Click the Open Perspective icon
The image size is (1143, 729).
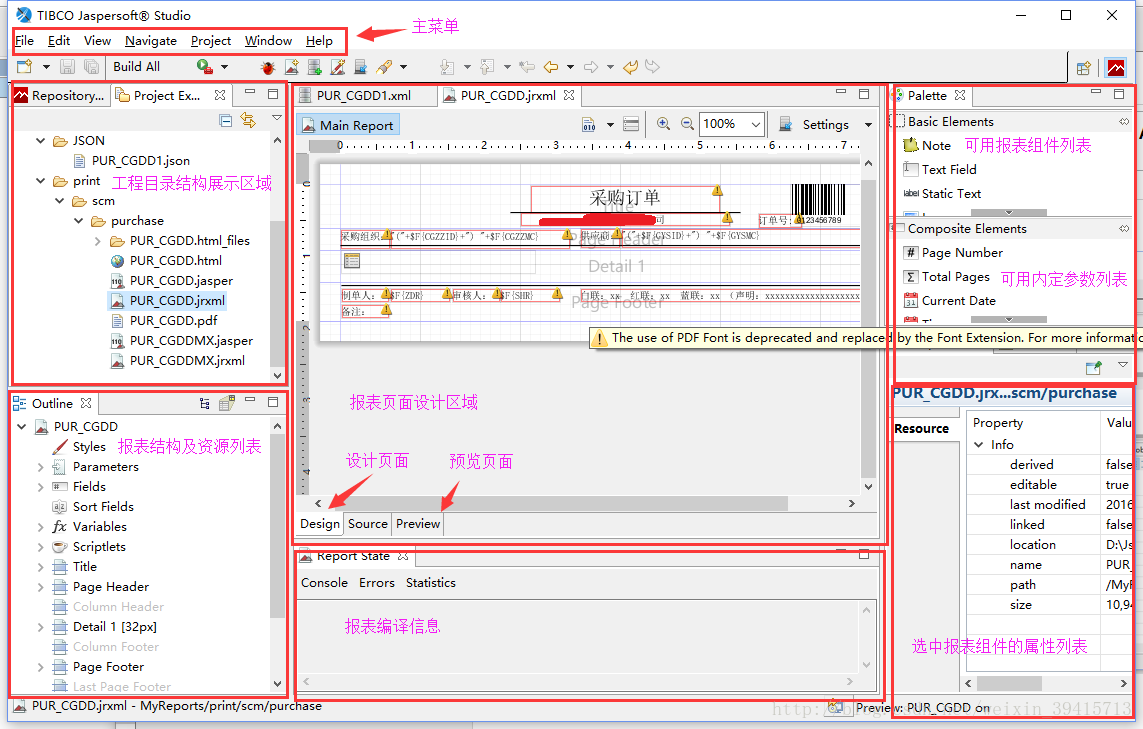pyautogui.click(x=1084, y=68)
